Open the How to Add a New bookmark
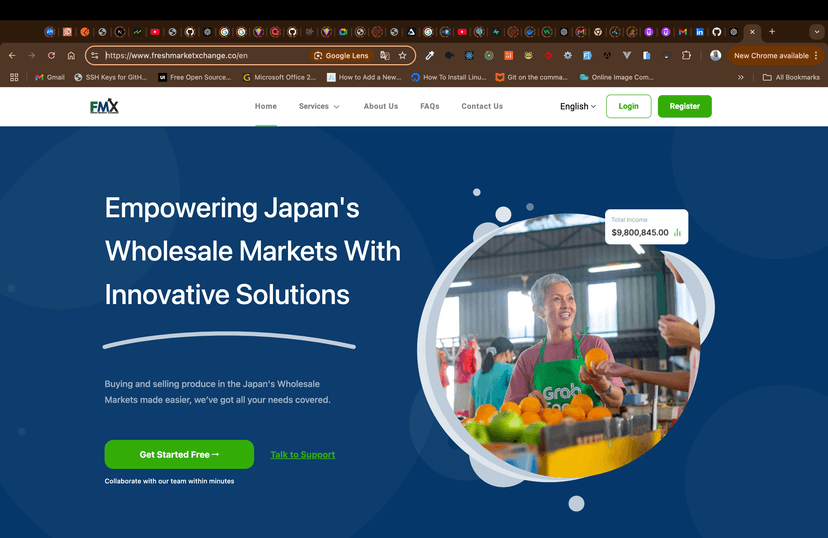Viewport: 828px width, 538px height. click(x=364, y=77)
